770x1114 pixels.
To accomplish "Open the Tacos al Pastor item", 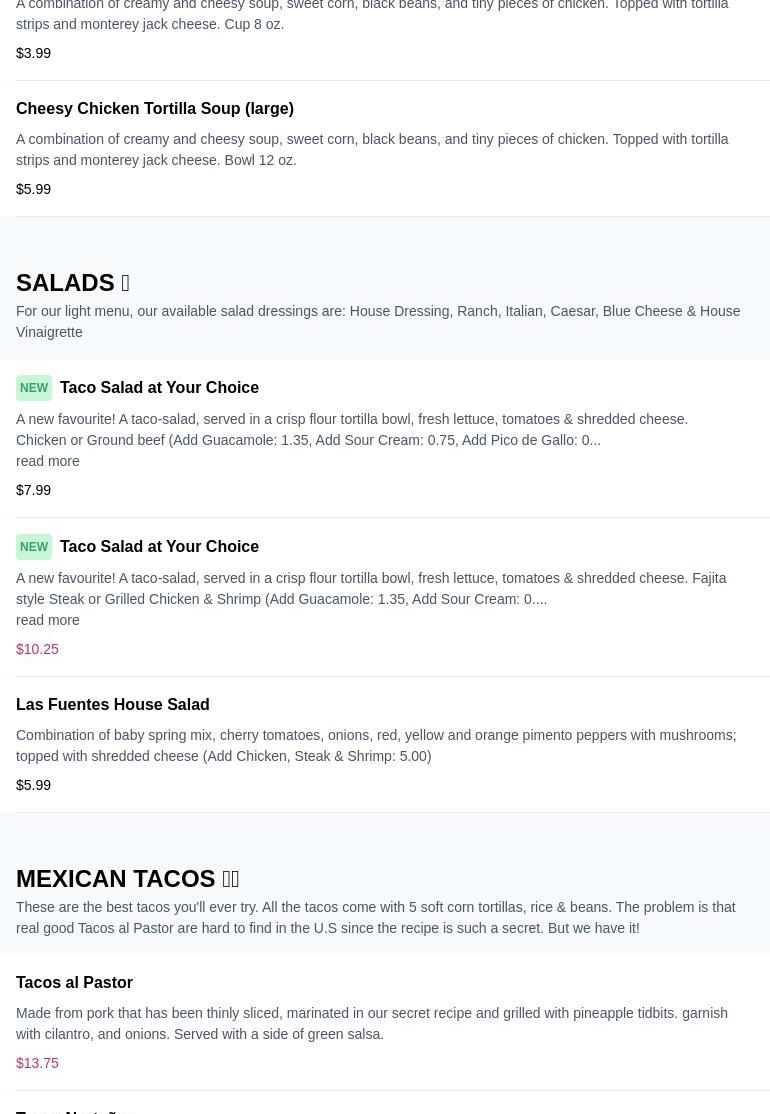I will 74,982.
